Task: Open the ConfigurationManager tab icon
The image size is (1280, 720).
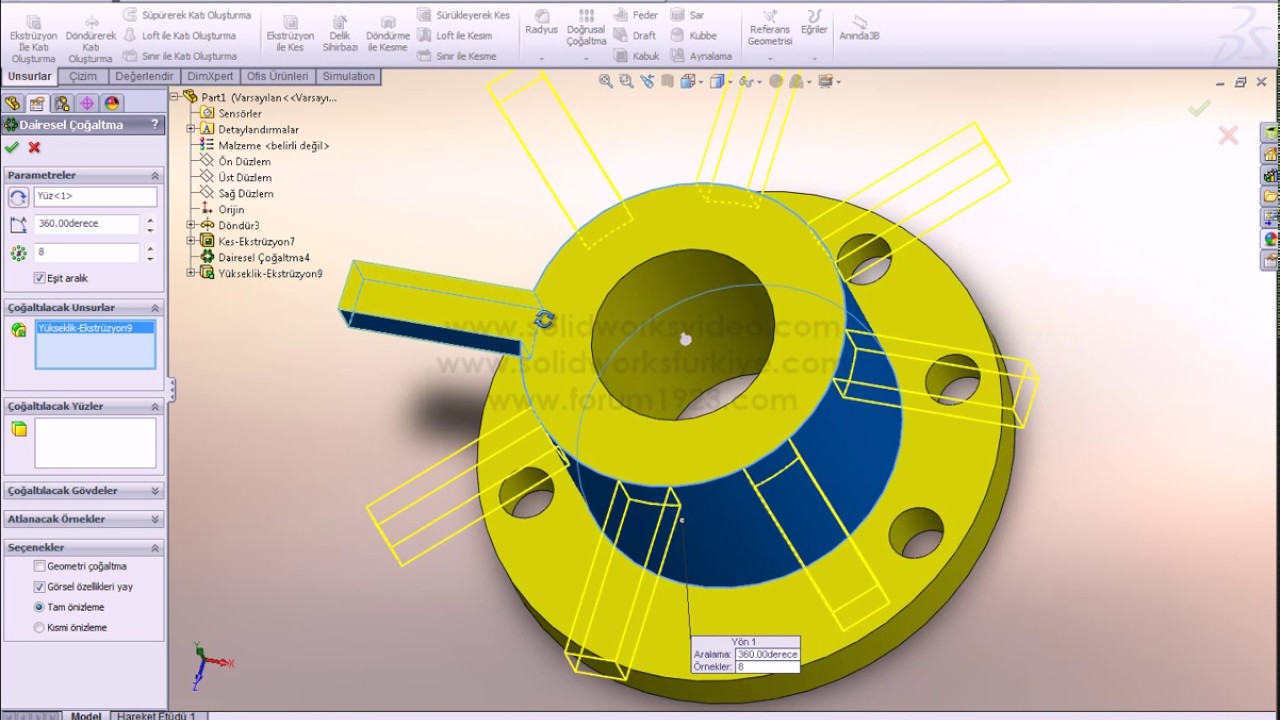Action: tap(63, 103)
